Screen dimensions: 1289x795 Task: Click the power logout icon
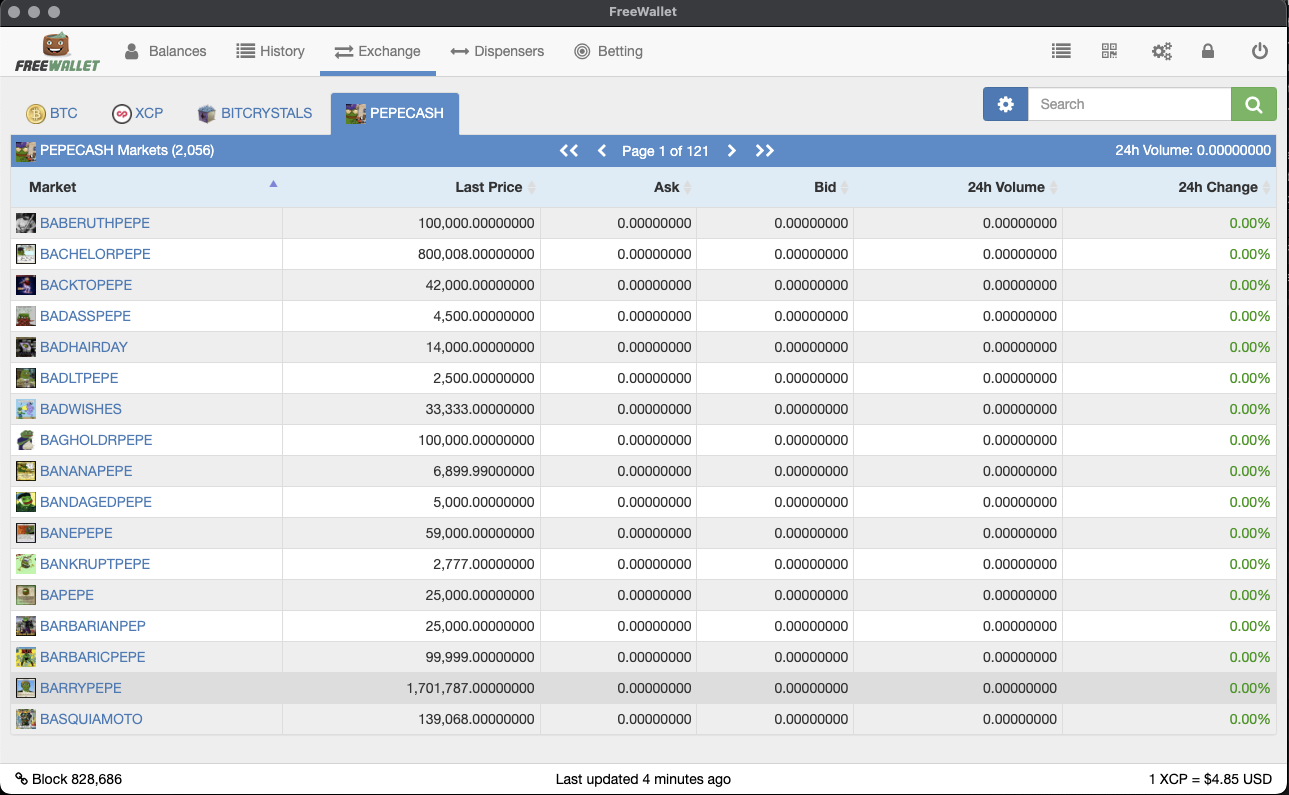click(1260, 51)
